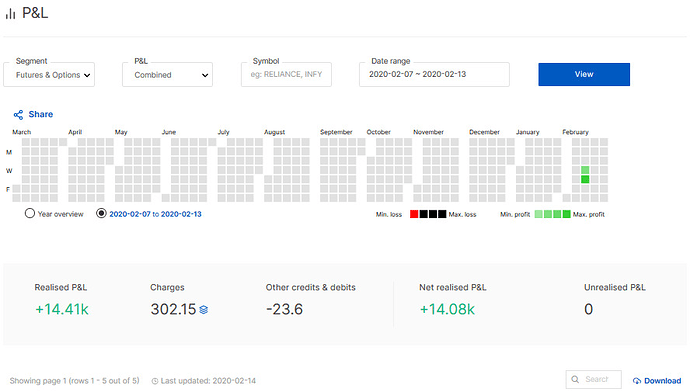The height and width of the screenshot is (392, 690).
Task: Click the Symbol input field
Action: tap(286, 74)
